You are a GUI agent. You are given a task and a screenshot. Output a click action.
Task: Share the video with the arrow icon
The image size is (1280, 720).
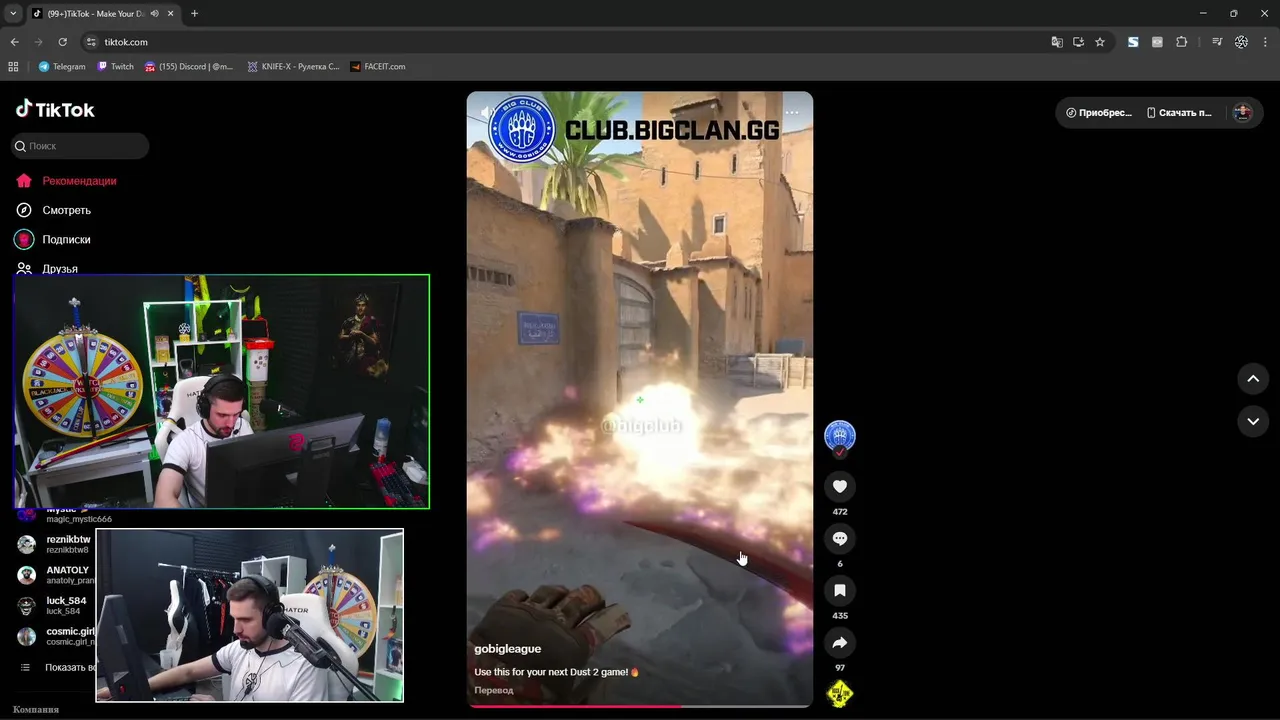coord(840,643)
